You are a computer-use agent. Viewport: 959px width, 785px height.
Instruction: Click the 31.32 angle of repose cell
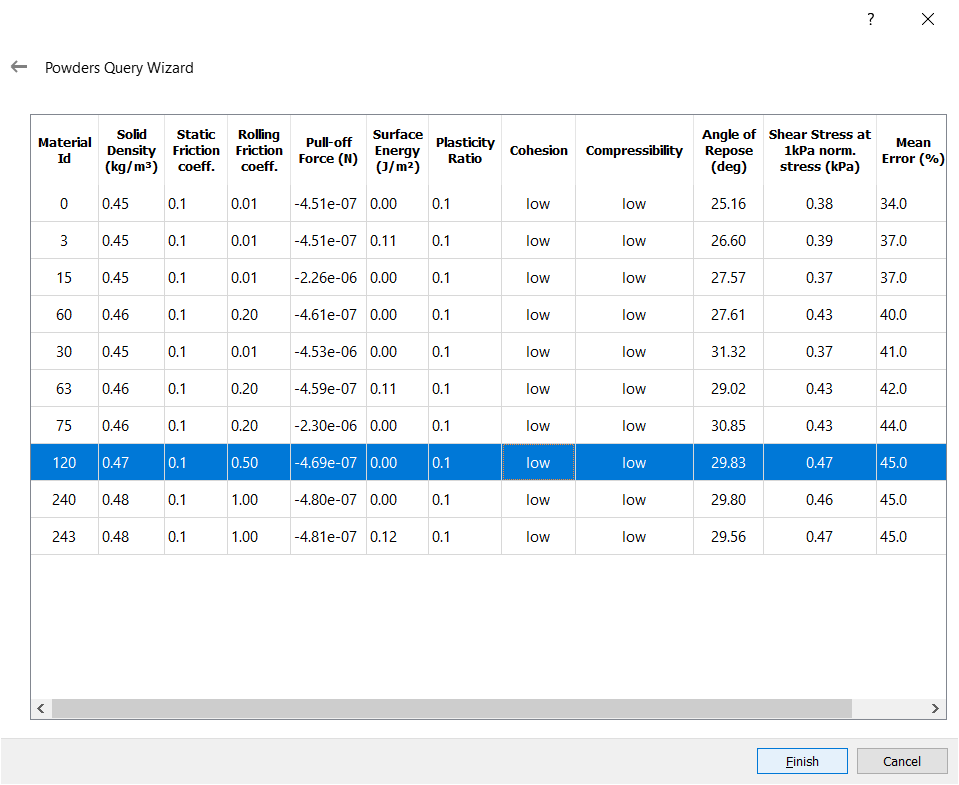coord(728,352)
